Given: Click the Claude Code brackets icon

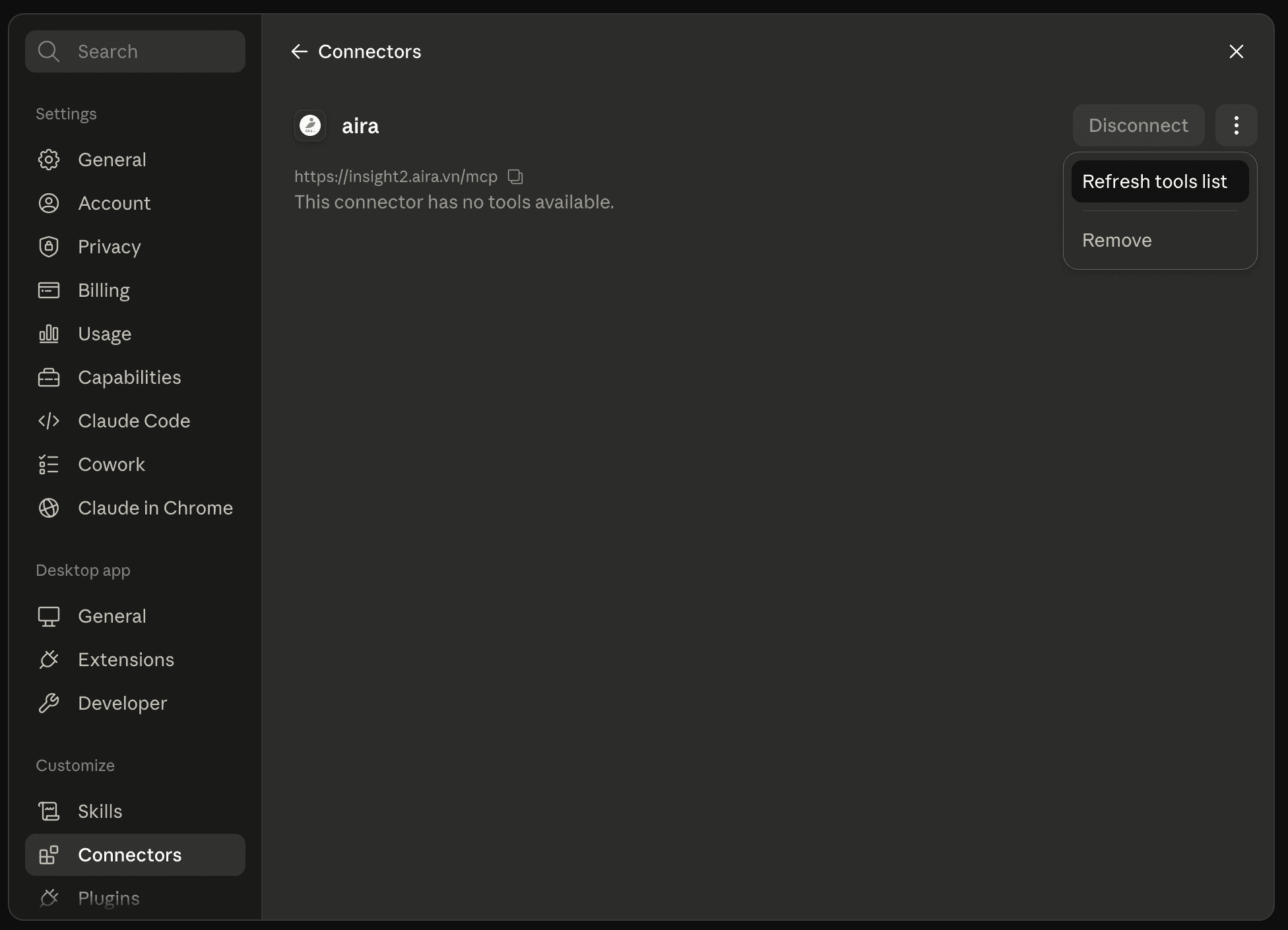Looking at the screenshot, I should pos(49,421).
